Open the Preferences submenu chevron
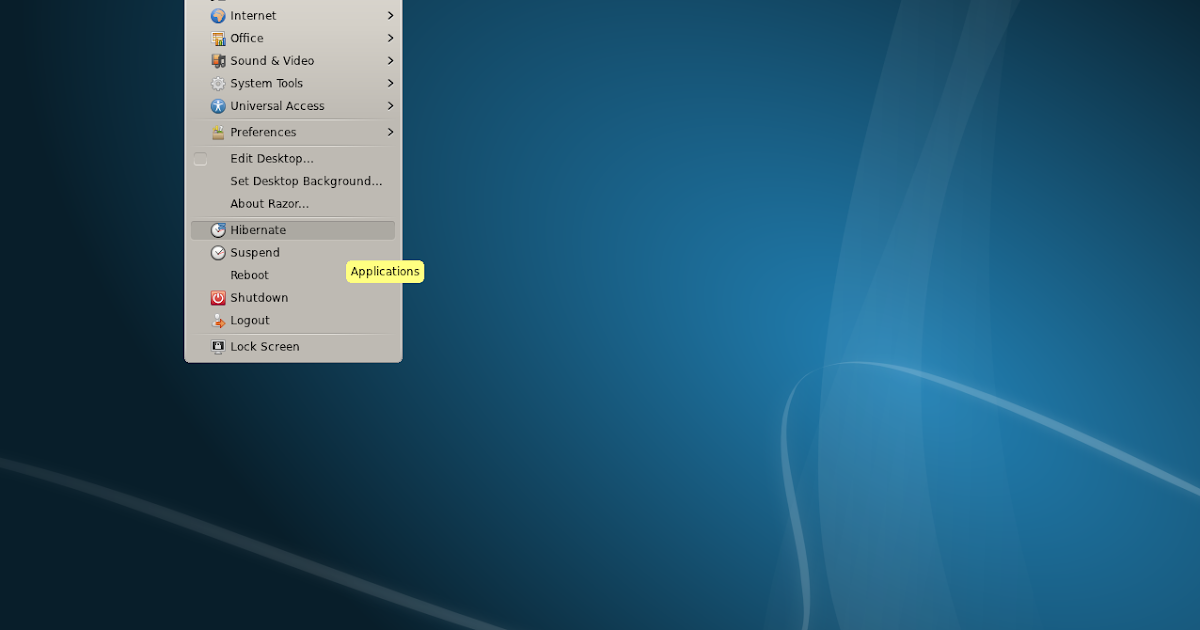 point(390,131)
